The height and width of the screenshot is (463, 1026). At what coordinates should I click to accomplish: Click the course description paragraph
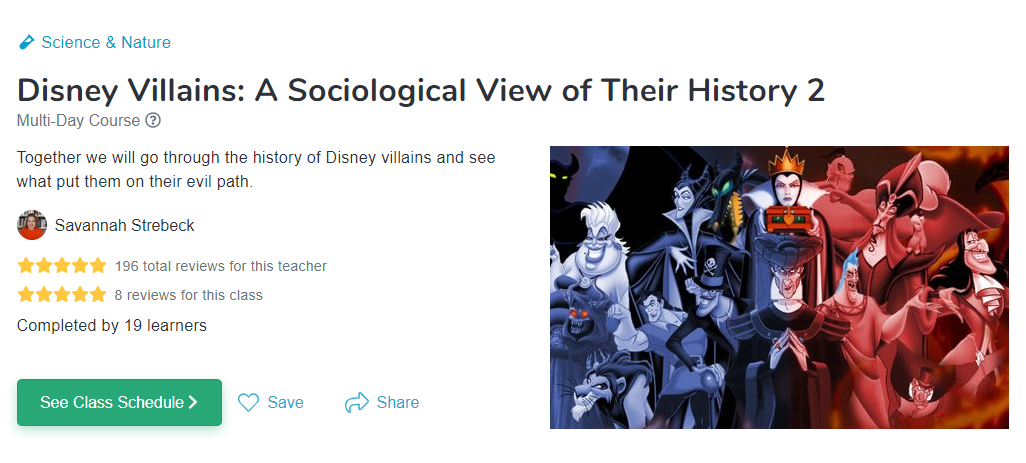(x=256, y=171)
